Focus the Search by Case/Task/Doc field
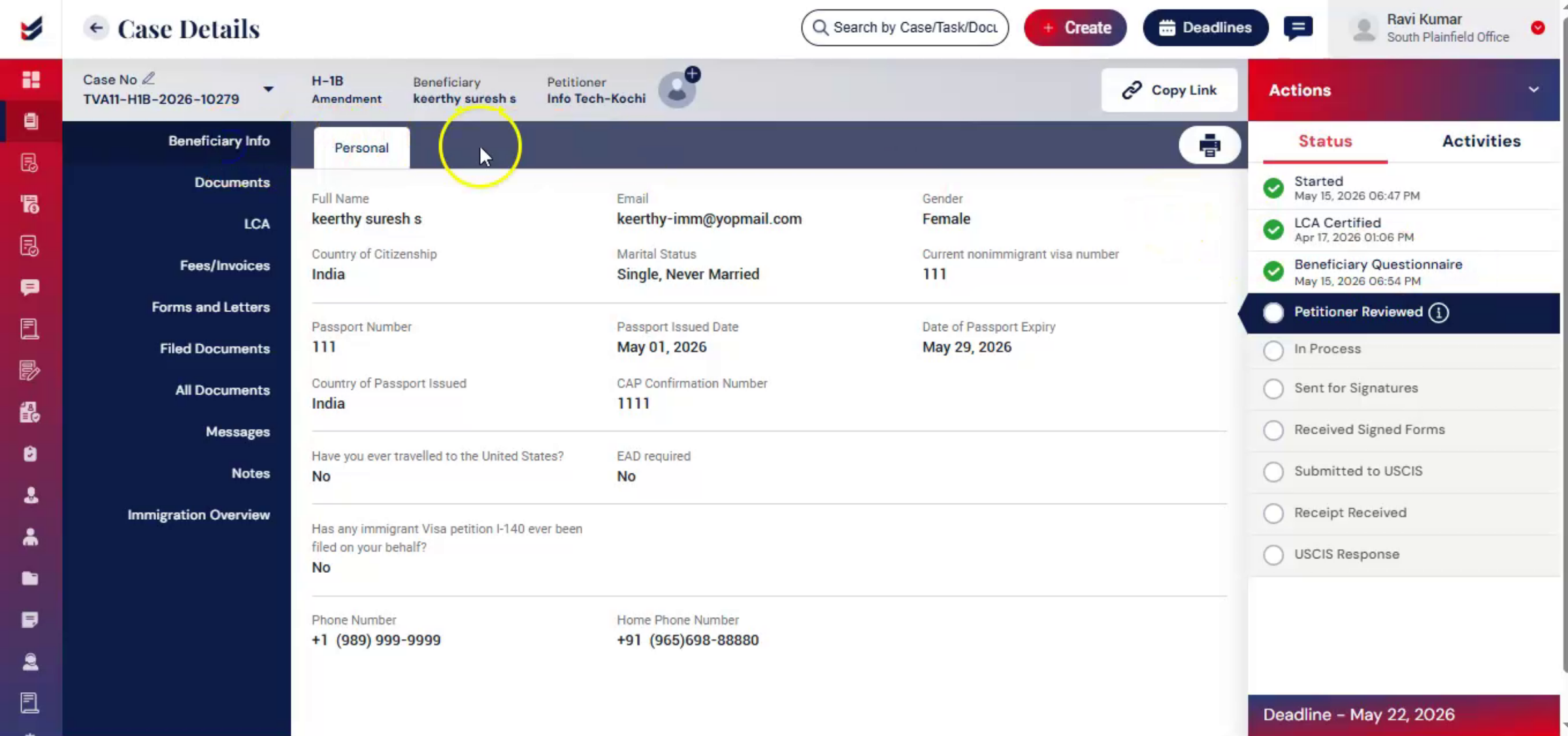Image resolution: width=1568 pixels, height=736 pixels. tap(905, 27)
